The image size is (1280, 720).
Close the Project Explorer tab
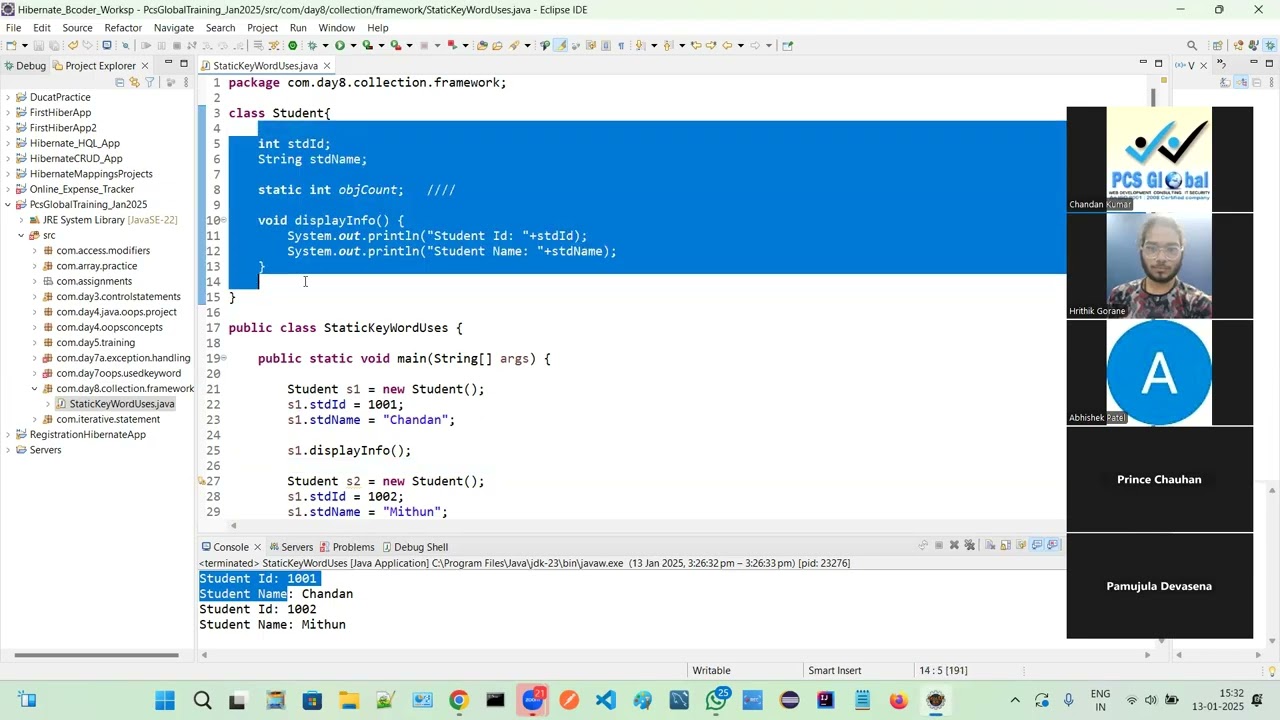tap(144, 66)
